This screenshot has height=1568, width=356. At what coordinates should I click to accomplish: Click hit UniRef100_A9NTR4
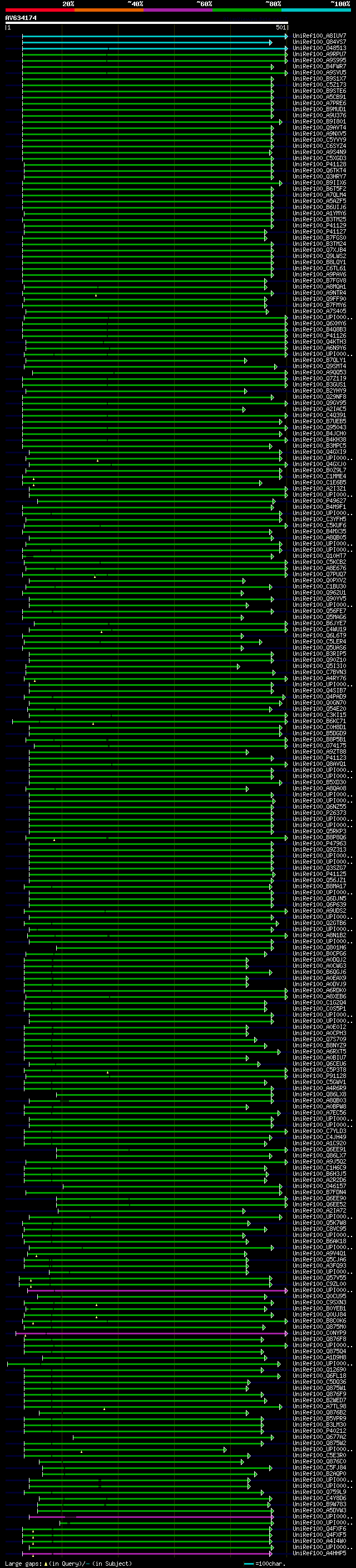[x=319, y=293]
